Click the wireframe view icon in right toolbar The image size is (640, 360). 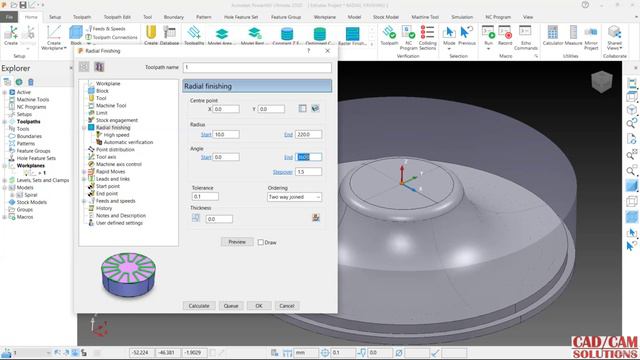pyautogui.click(x=631, y=201)
